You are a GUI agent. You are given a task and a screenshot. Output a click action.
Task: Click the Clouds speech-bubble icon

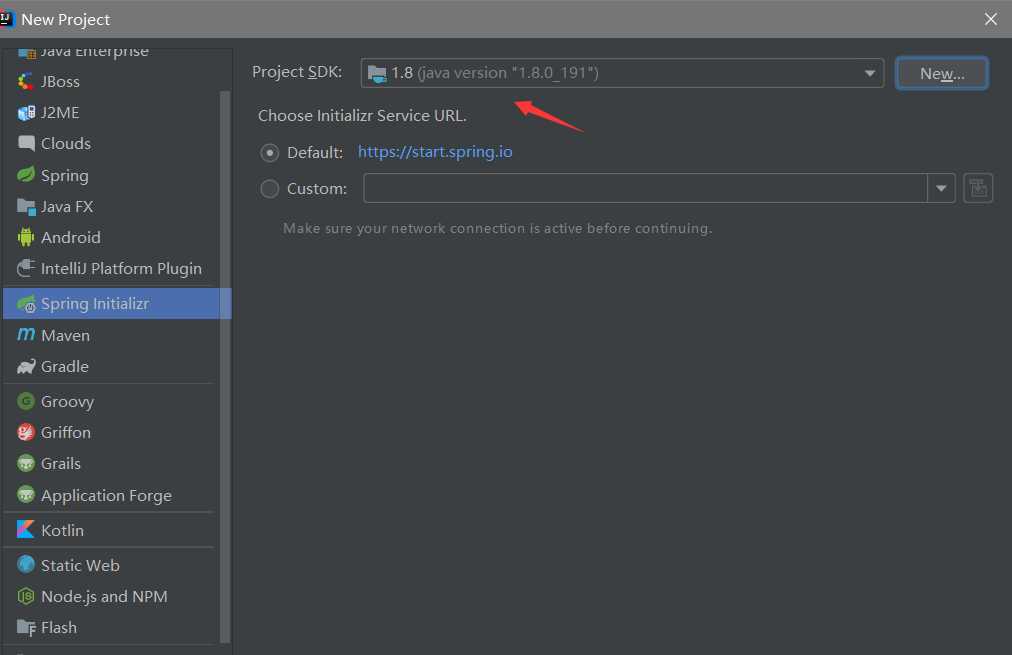point(26,143)
